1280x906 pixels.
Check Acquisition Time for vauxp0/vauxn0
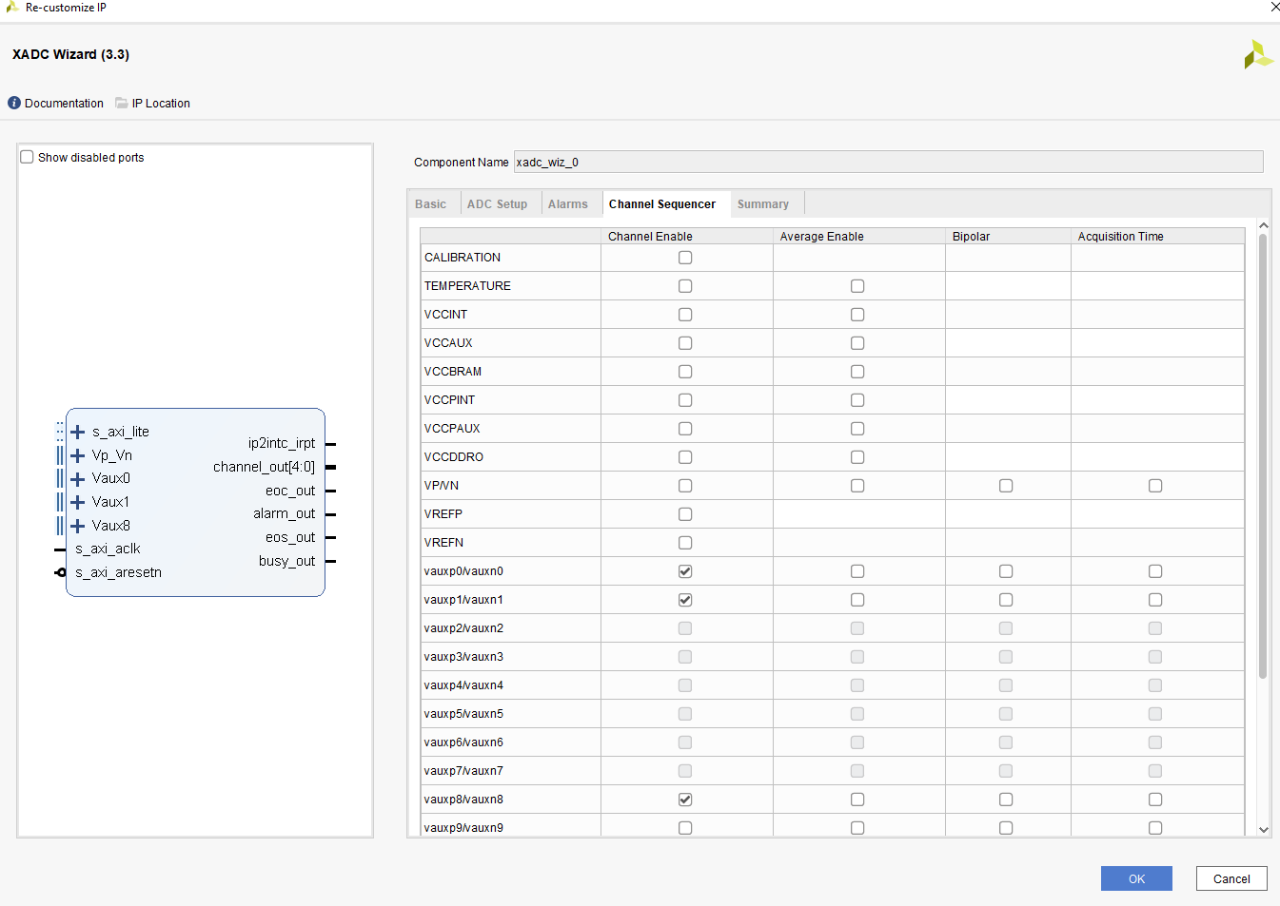(x=1155, y=571)
